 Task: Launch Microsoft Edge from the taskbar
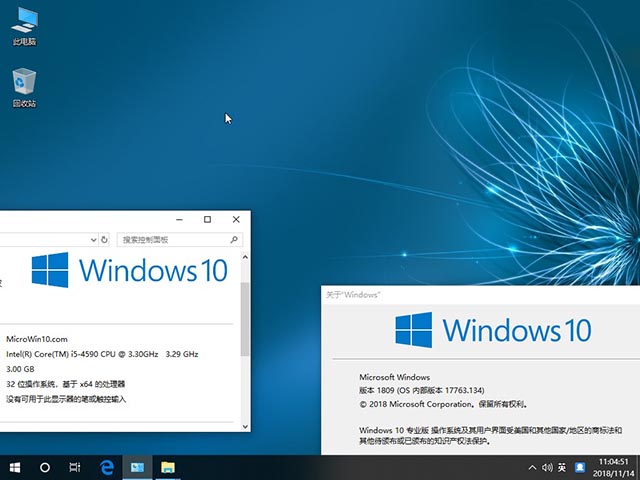tap(107, 467)
